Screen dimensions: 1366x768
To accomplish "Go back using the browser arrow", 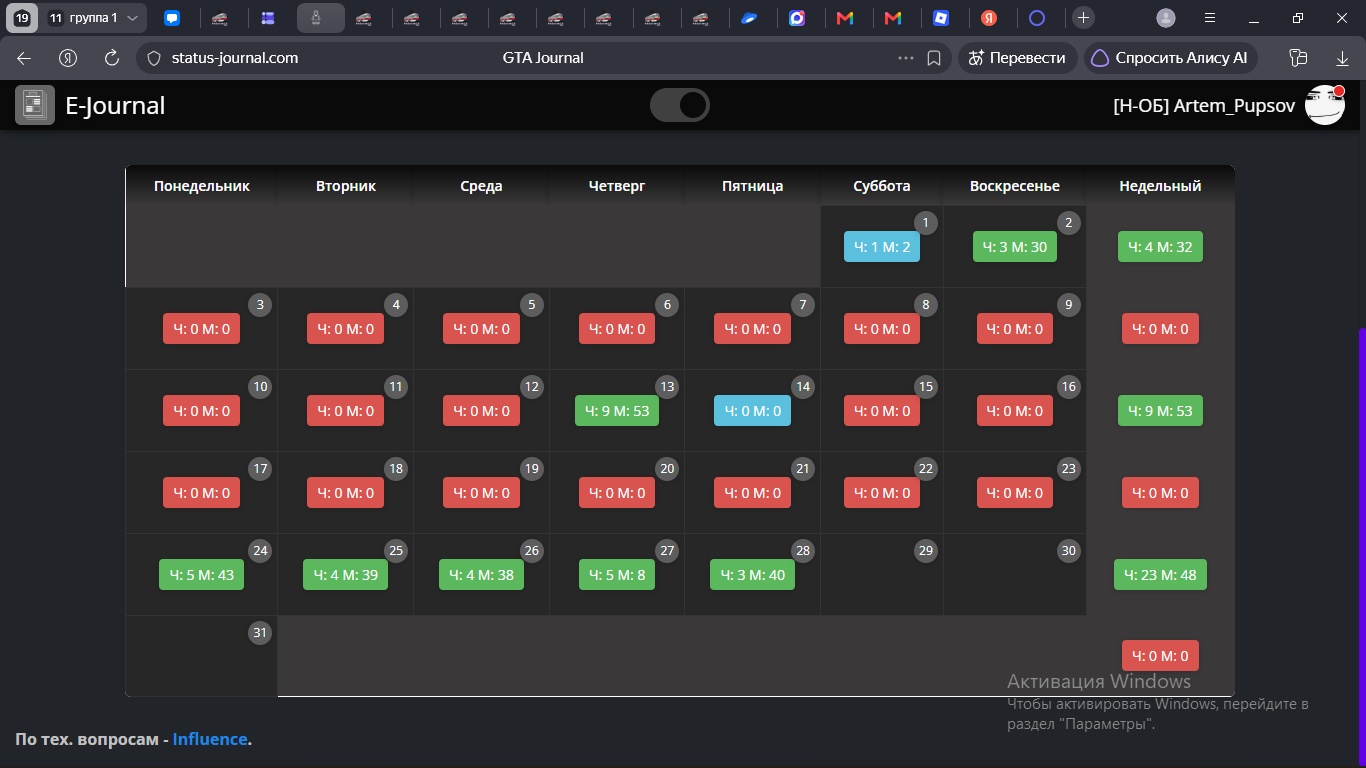I will point(24,58).
